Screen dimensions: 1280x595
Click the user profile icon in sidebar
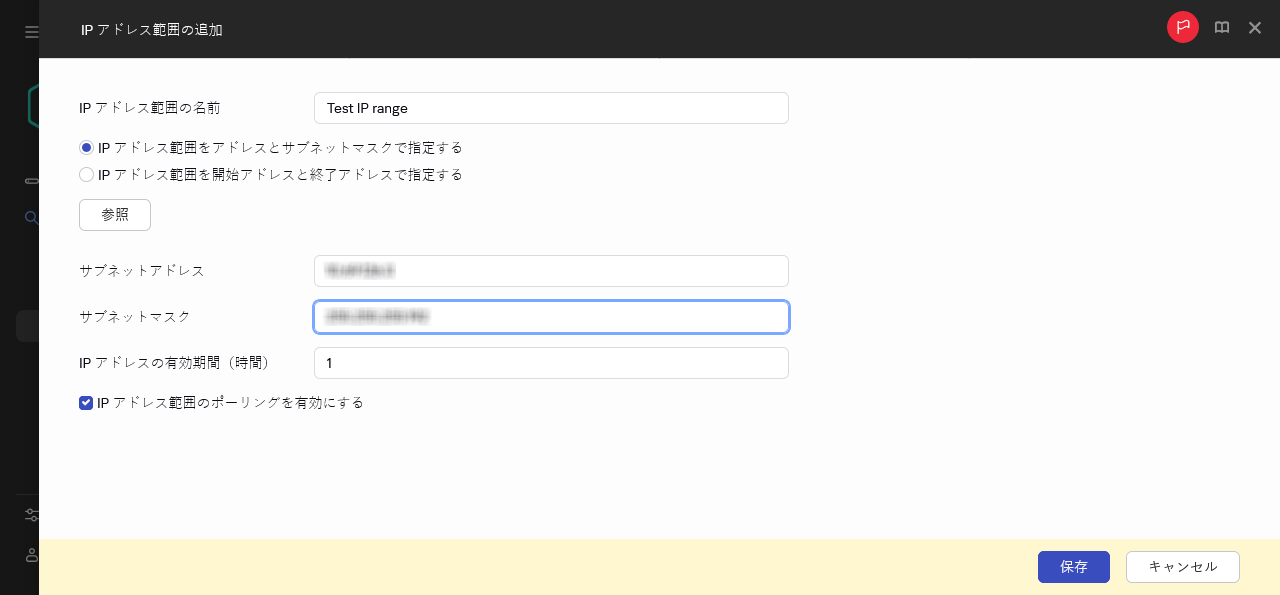click(31, 556)
